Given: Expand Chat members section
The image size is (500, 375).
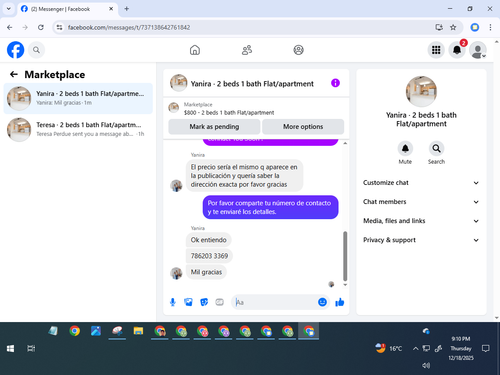Looking at the screenshot, I should [x=421, y=202].
